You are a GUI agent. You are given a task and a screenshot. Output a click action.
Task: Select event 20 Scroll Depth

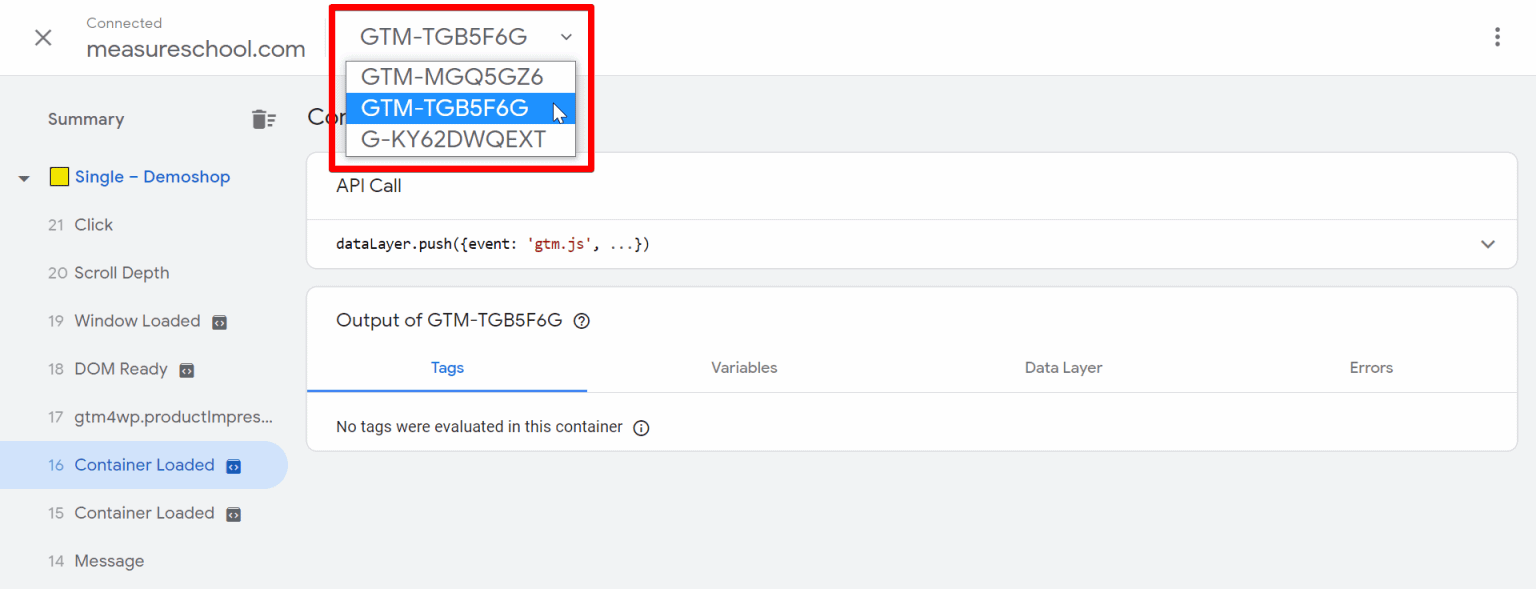121,273
